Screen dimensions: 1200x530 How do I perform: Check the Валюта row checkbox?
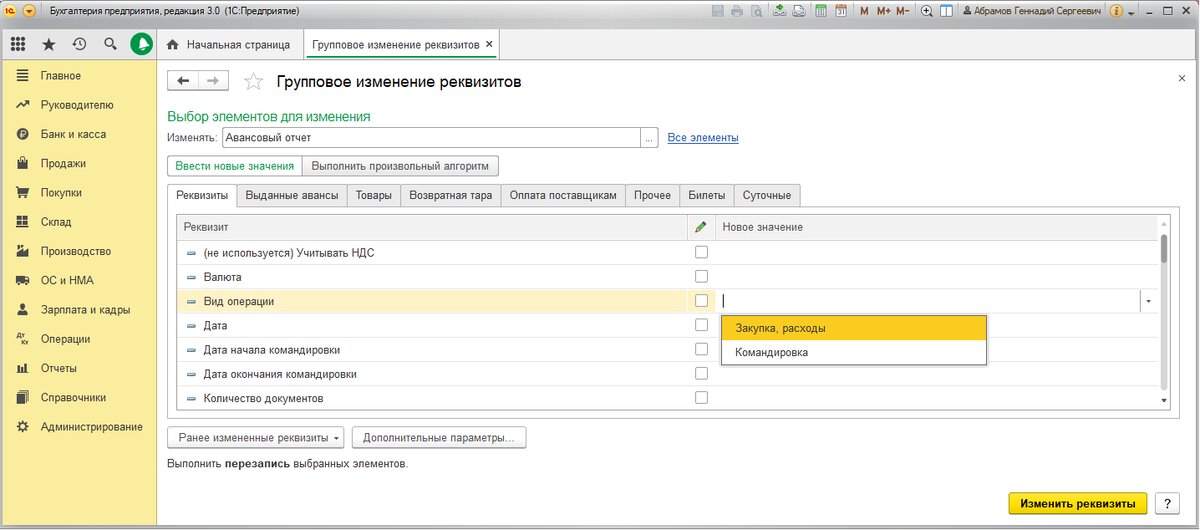701,277
